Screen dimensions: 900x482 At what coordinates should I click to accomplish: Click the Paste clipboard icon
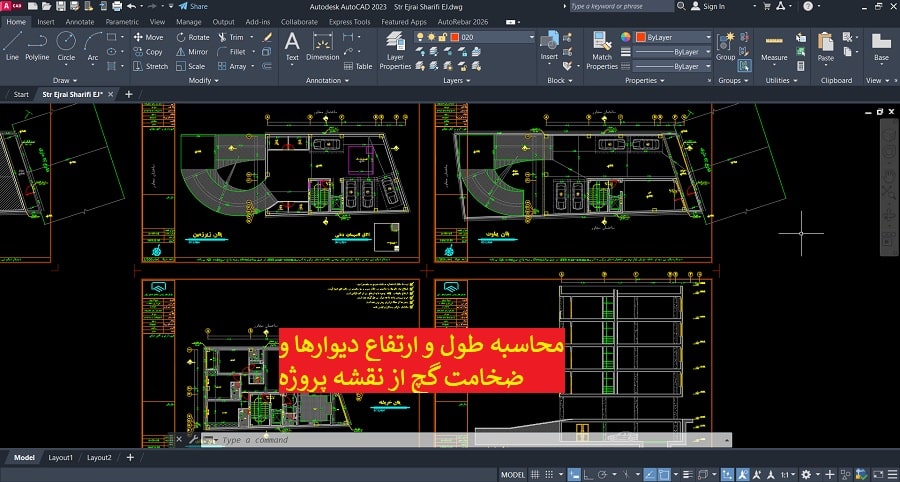coord(826,46)
